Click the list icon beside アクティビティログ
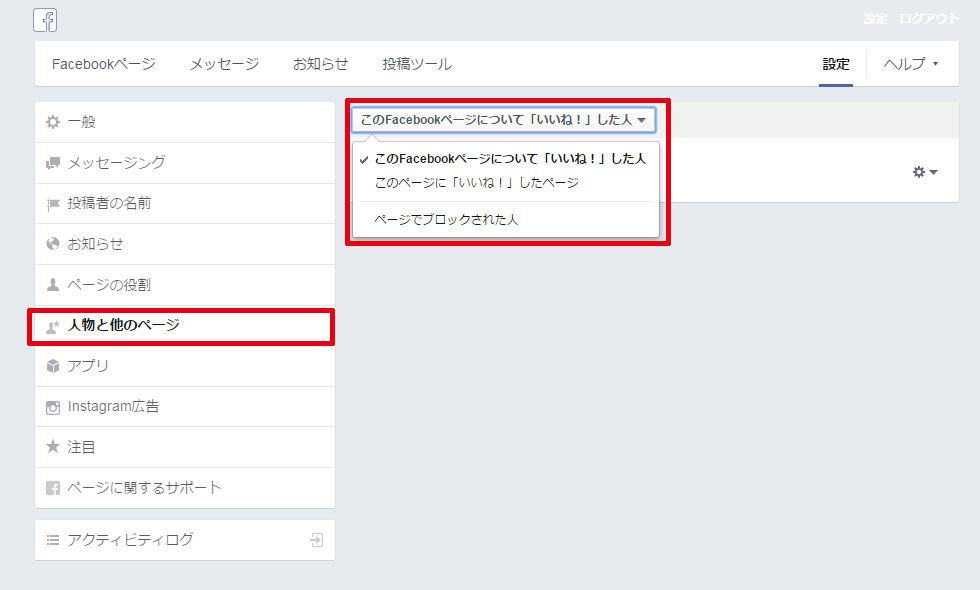 click(53, 539)
